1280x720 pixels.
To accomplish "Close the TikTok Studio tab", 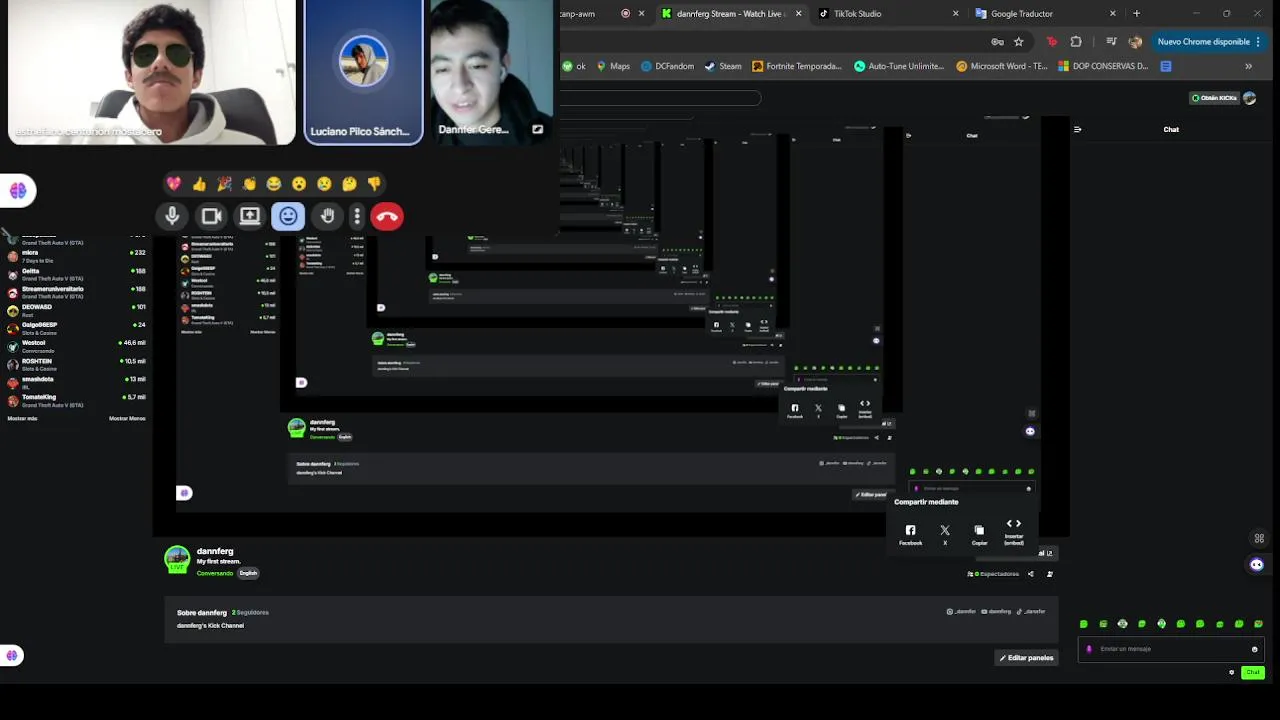I will [x=955, y=14].
